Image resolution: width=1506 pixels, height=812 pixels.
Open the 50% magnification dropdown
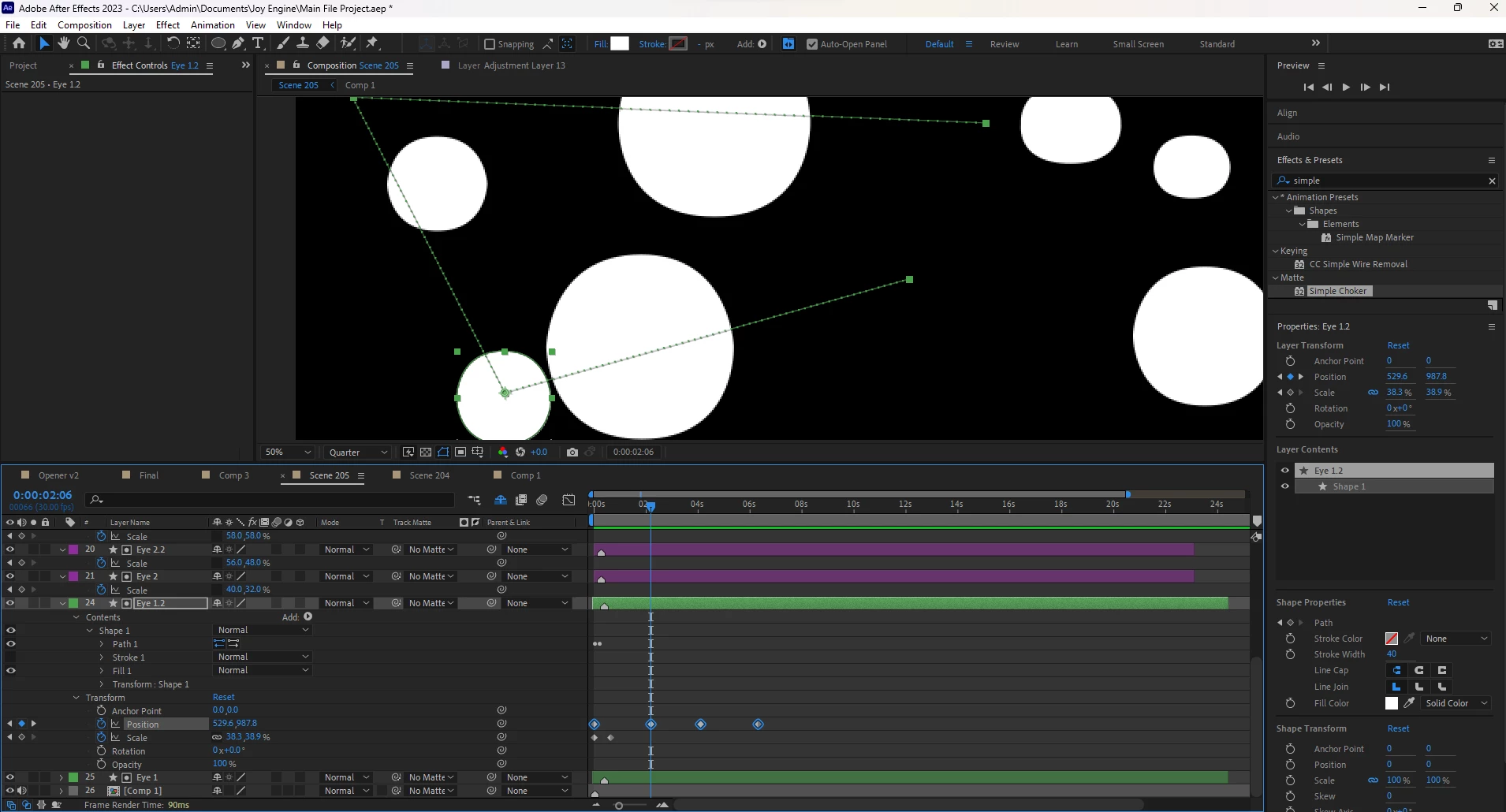pos(288,452)
